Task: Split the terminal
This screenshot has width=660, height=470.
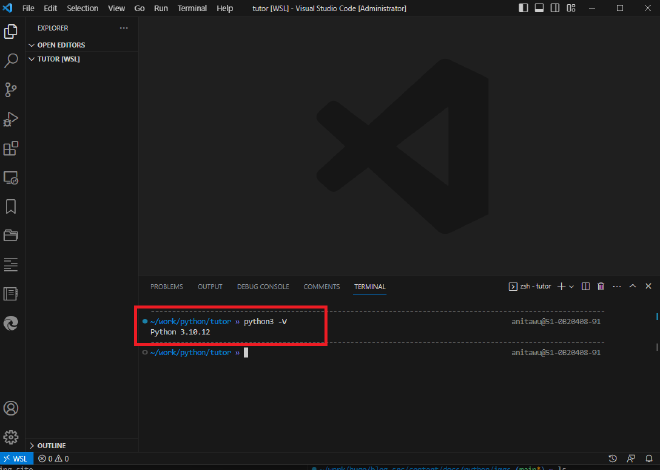Action: (x=585, y=287)
